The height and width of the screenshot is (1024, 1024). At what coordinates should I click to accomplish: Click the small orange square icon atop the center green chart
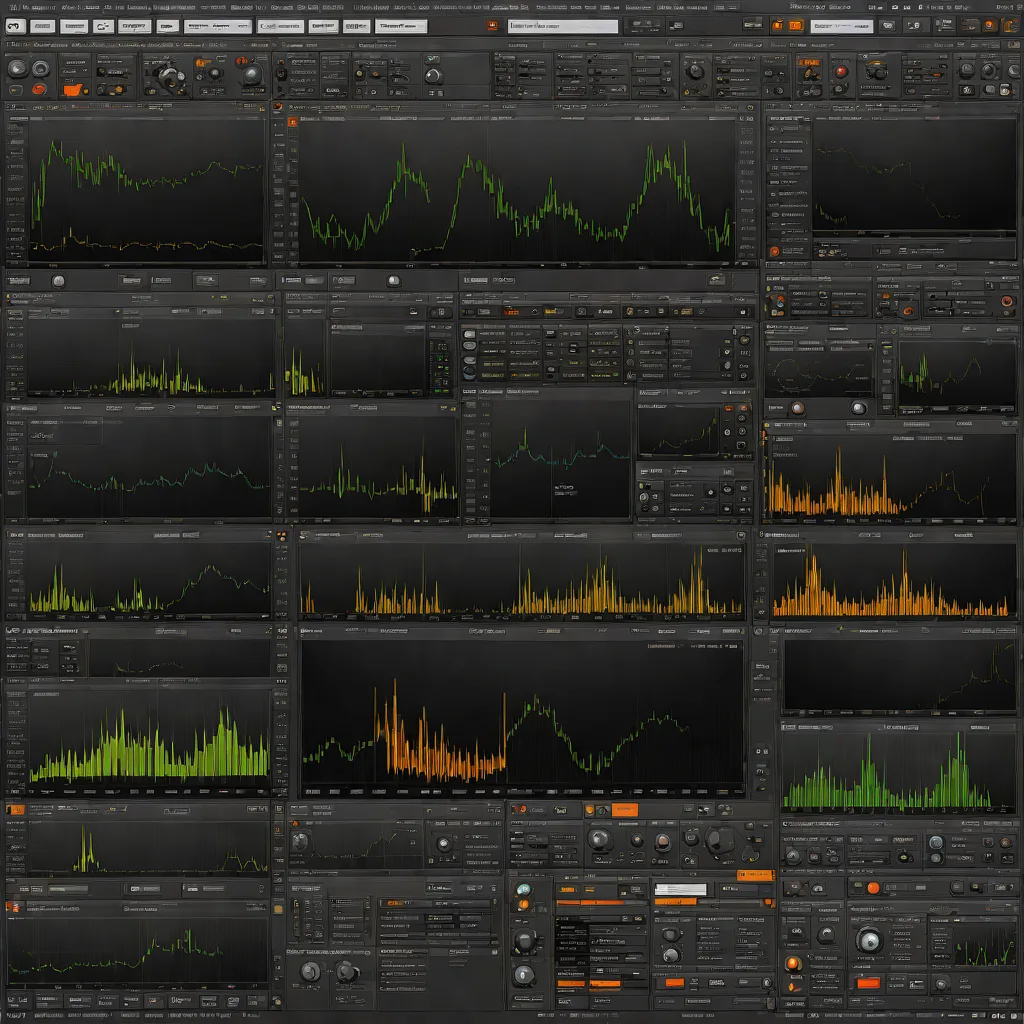click(293, 121)
